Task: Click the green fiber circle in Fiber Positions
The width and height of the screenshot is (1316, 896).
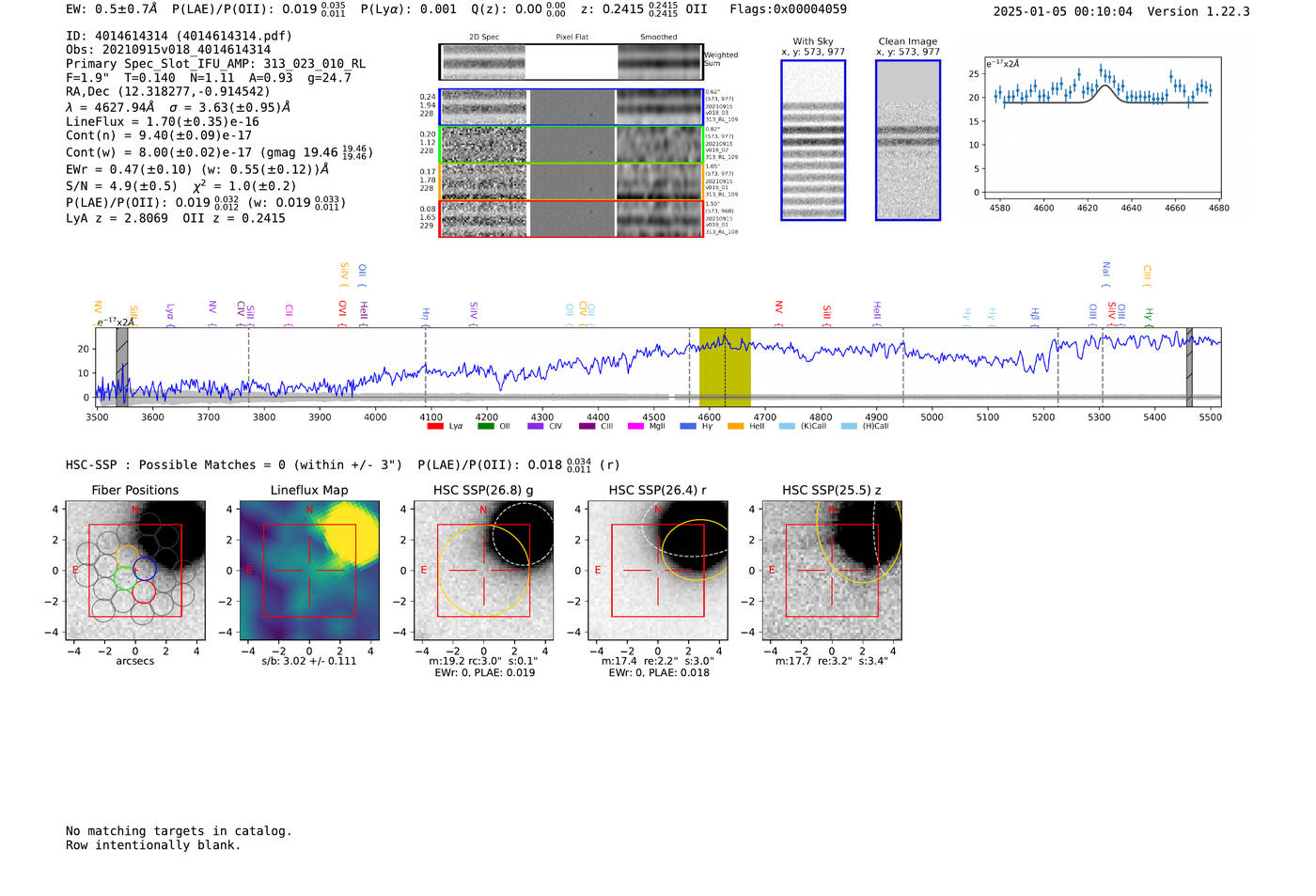Action: pyautogui.click(x=124, y=579)
